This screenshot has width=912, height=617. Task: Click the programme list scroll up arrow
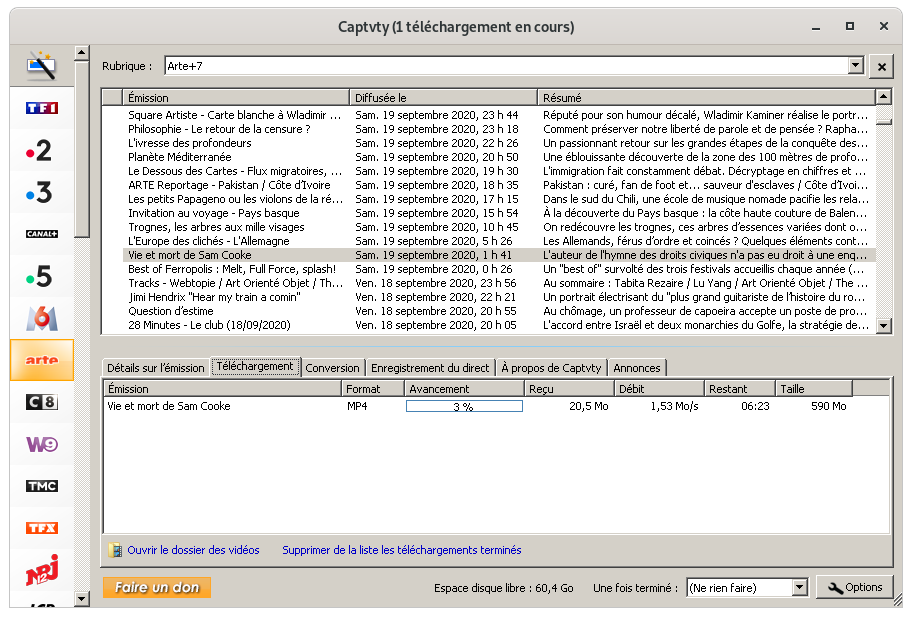884,97
